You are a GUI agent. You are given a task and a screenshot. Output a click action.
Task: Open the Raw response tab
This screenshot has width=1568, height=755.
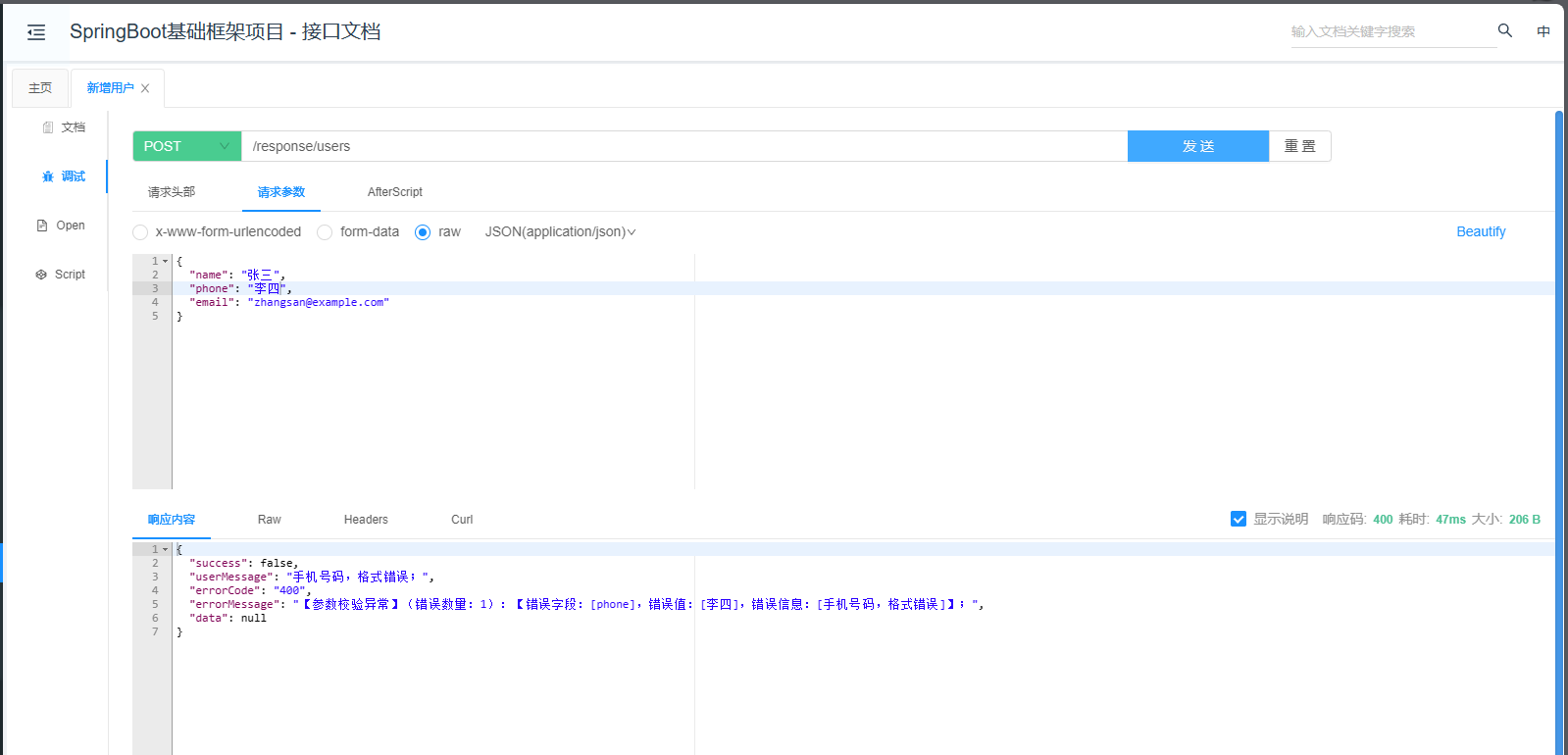[270, 520]
